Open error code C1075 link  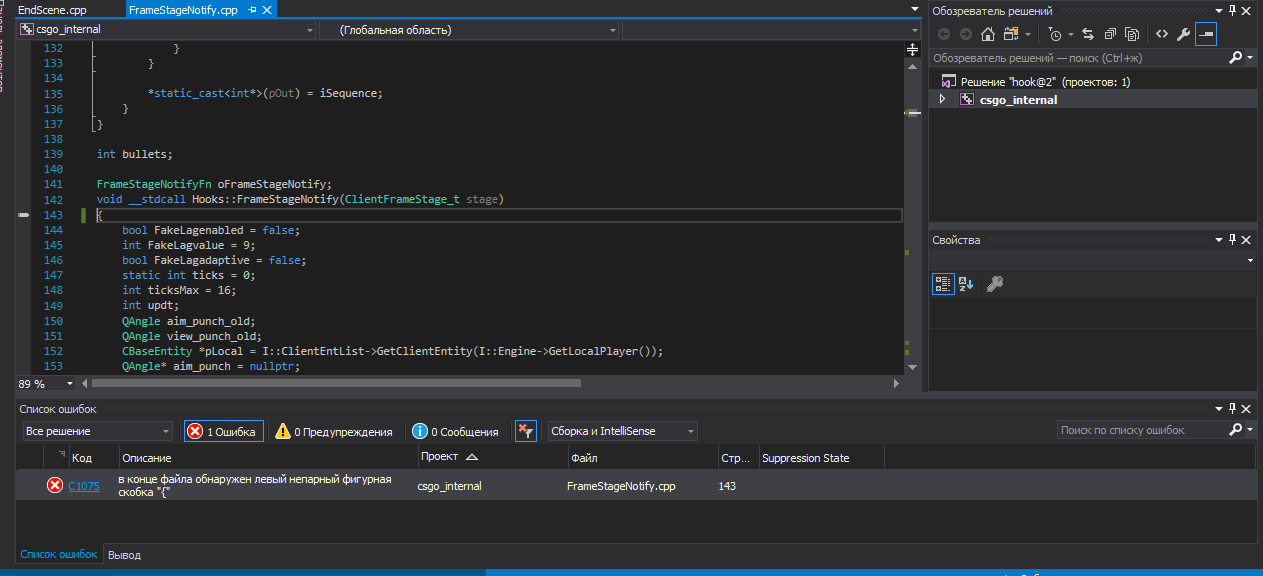[x=84, y=486]
